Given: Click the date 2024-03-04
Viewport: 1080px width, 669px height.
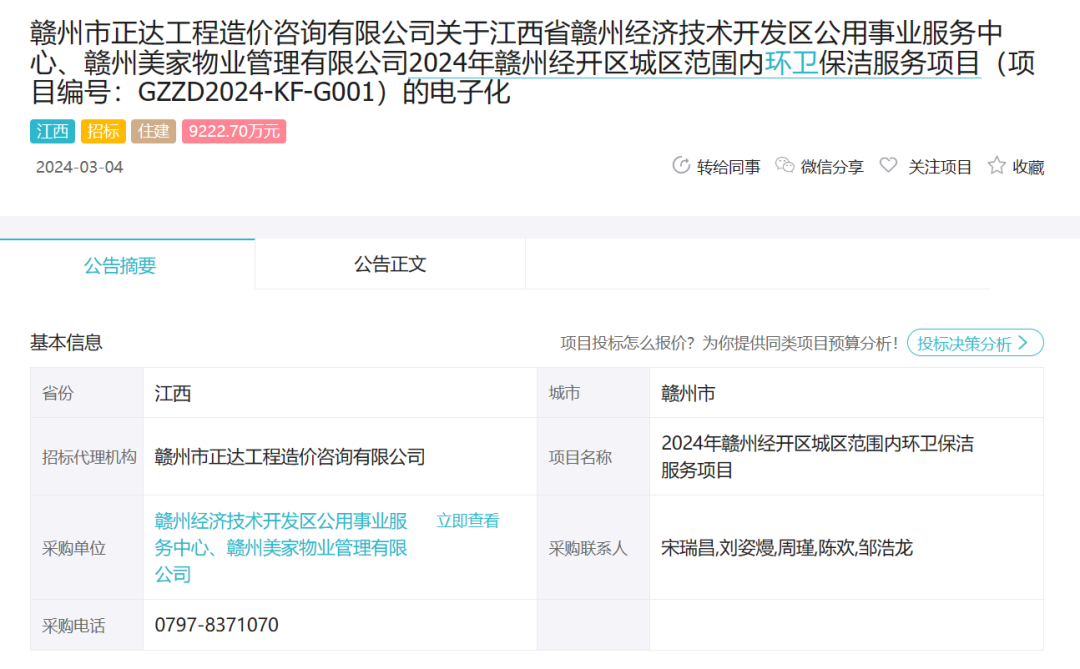Looking at the screenshot, I should pos(79,167).
